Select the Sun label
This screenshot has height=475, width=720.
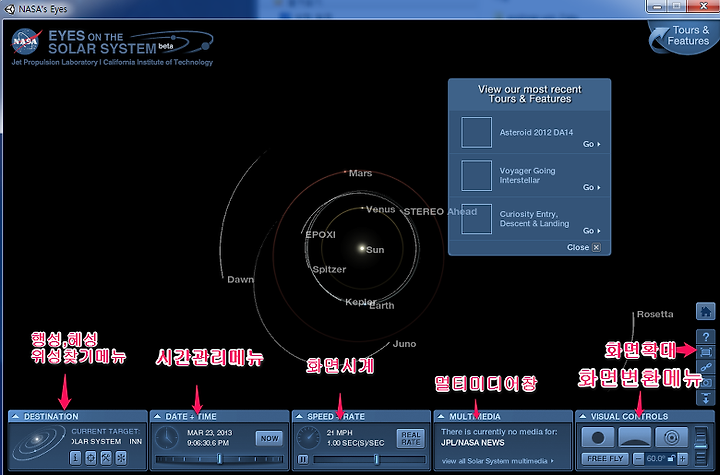point(375,250)
